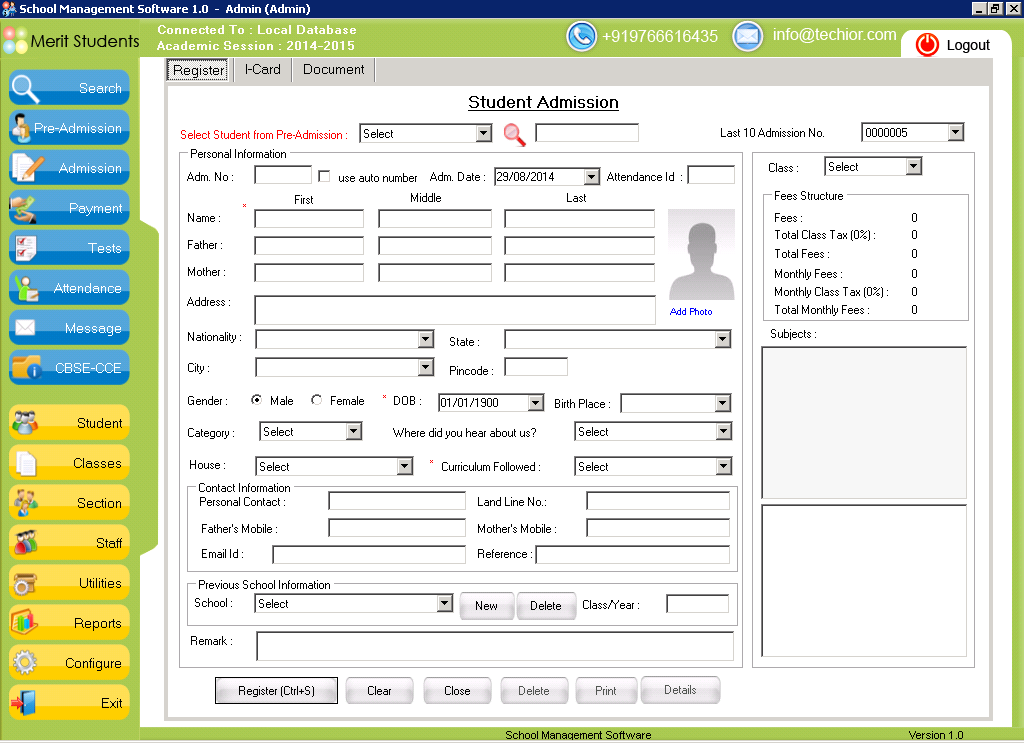Click the Message envelope icon in sidebar
This screenshot has height=743, width=1024.
(x=25, y=328)
